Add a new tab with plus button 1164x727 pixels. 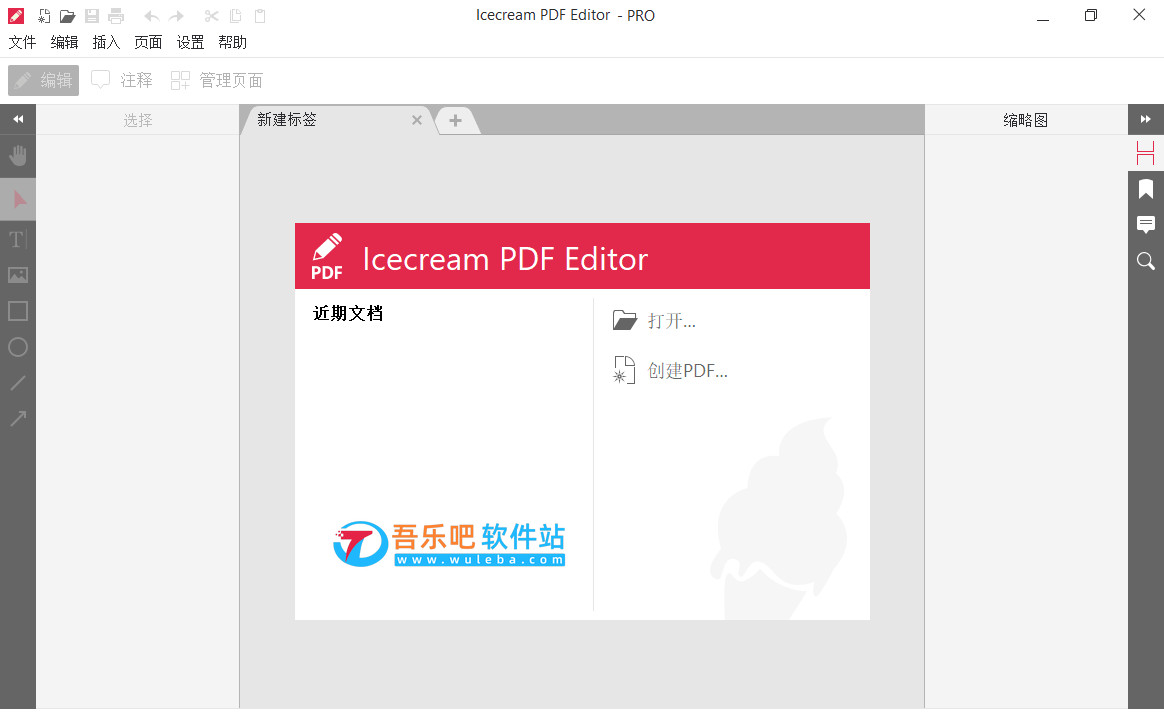tap(455, 120)
